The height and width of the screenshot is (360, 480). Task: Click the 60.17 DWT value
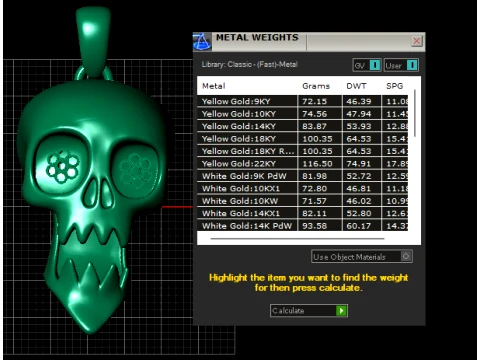(x=358, y=226)
